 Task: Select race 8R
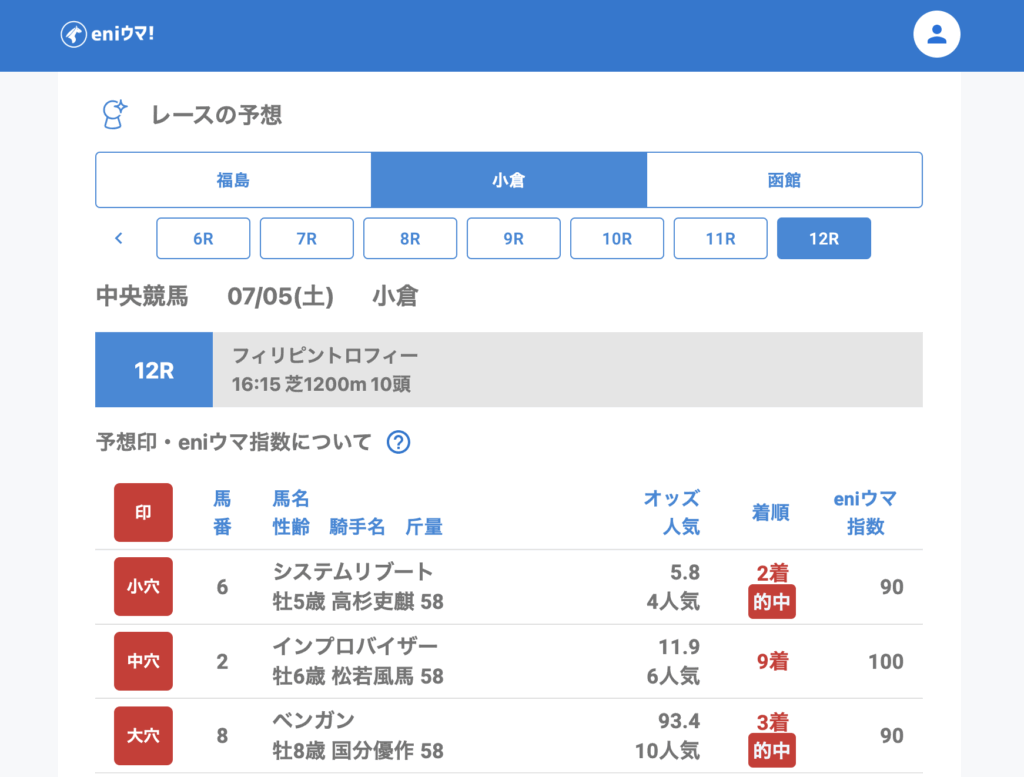[x=410, y=238]
